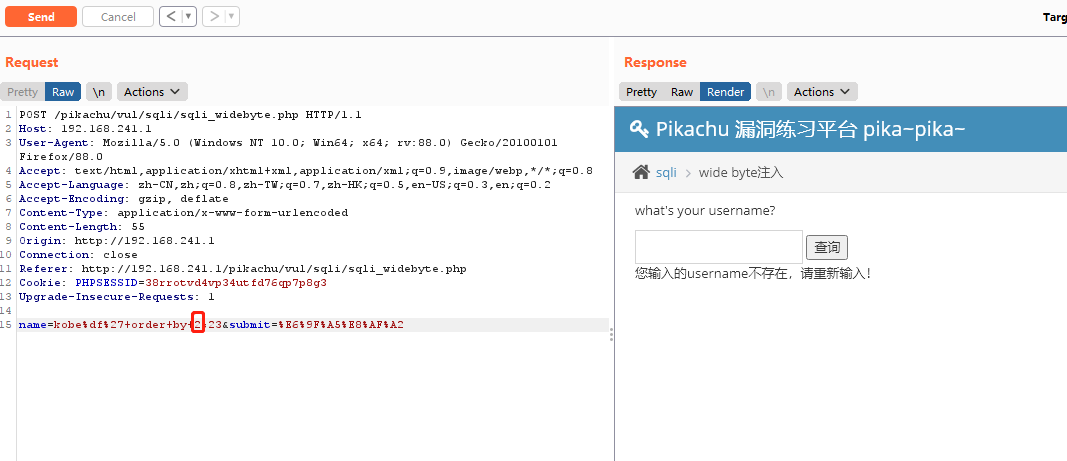This screenshot has height=461, width=1067.
Task: Click the Response panel heading
Action: click(x=655, y=63)
